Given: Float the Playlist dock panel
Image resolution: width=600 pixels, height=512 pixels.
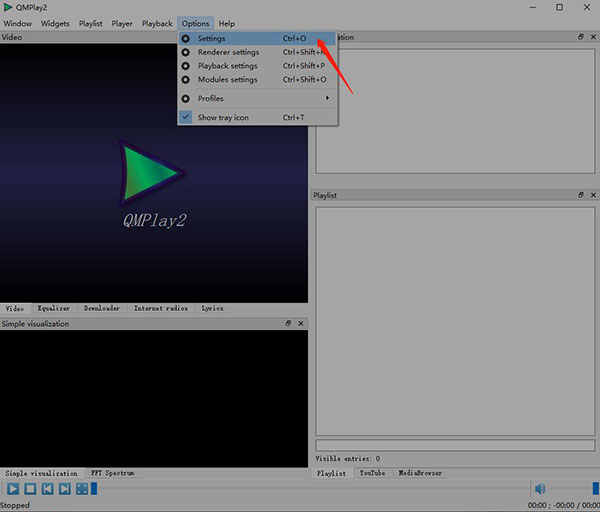Looking at the screenshot, I should pos(581,195).
